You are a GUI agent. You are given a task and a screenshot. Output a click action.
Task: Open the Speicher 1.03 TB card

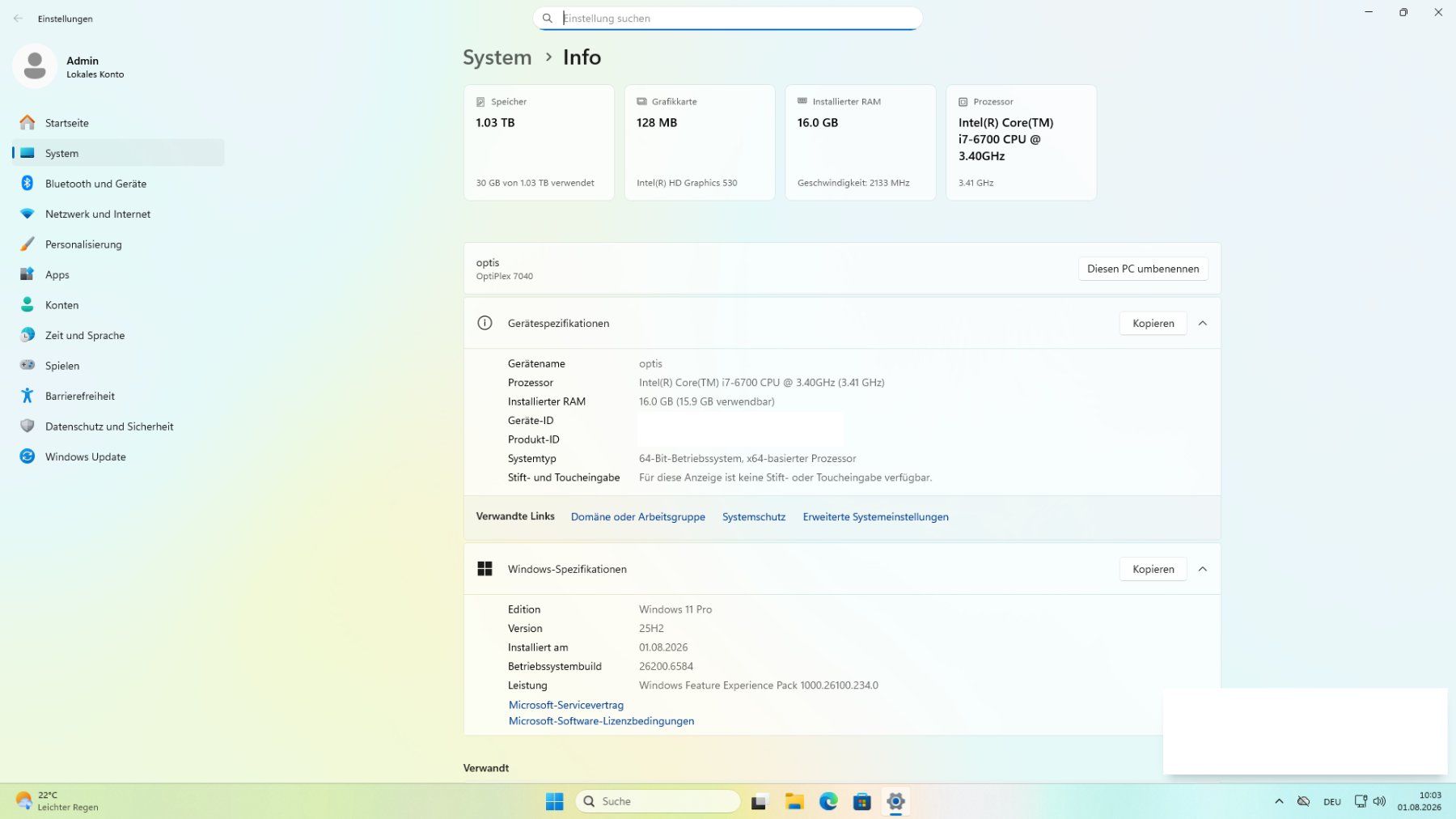tap(539, 142)
